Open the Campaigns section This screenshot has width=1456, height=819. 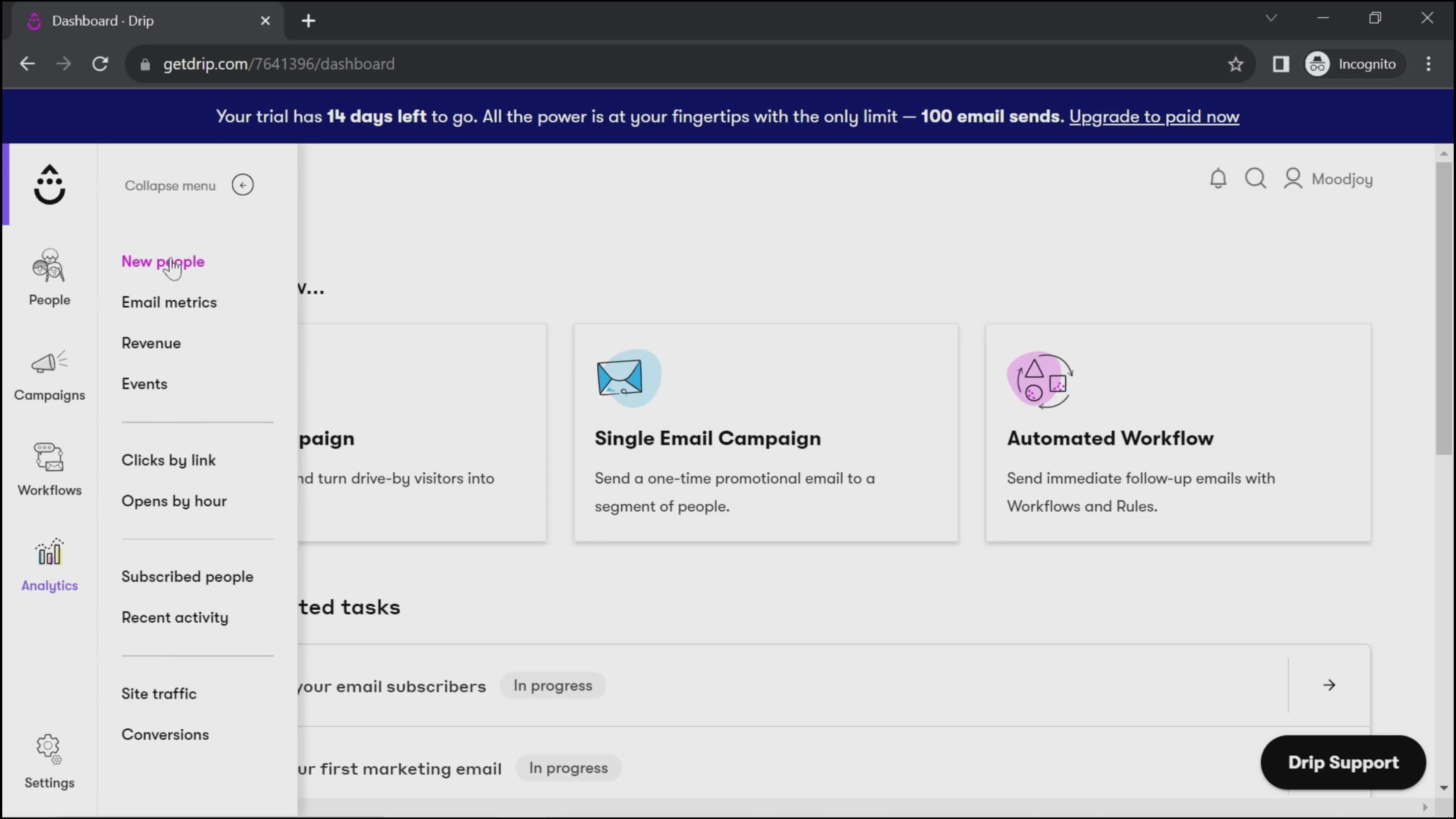(x=48, y=375)
